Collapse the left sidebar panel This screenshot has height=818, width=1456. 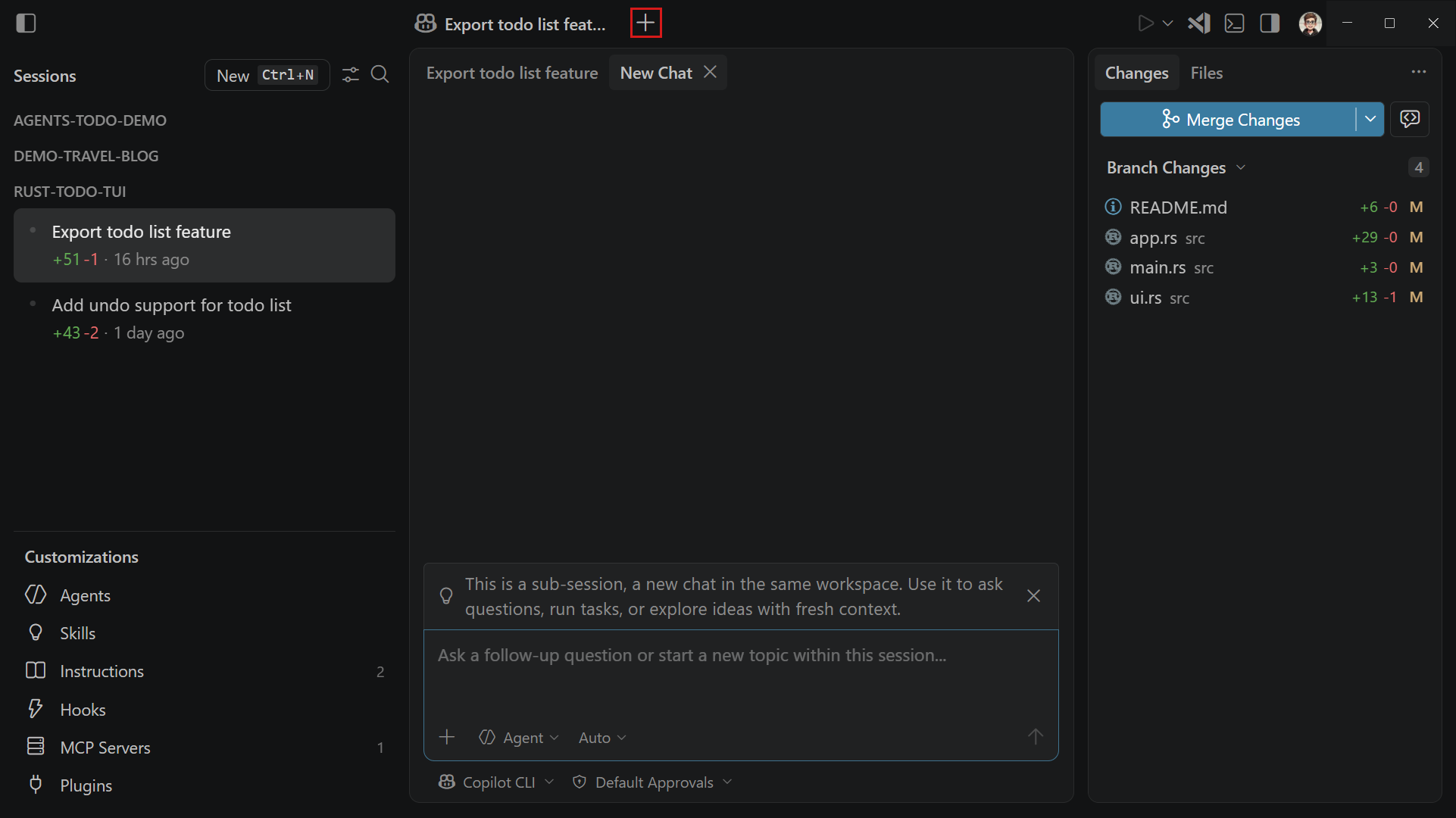coord(26,23)
